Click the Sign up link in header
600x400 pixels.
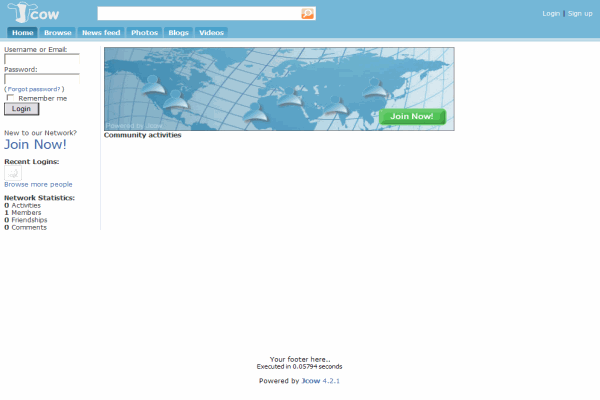click(580, 14)
